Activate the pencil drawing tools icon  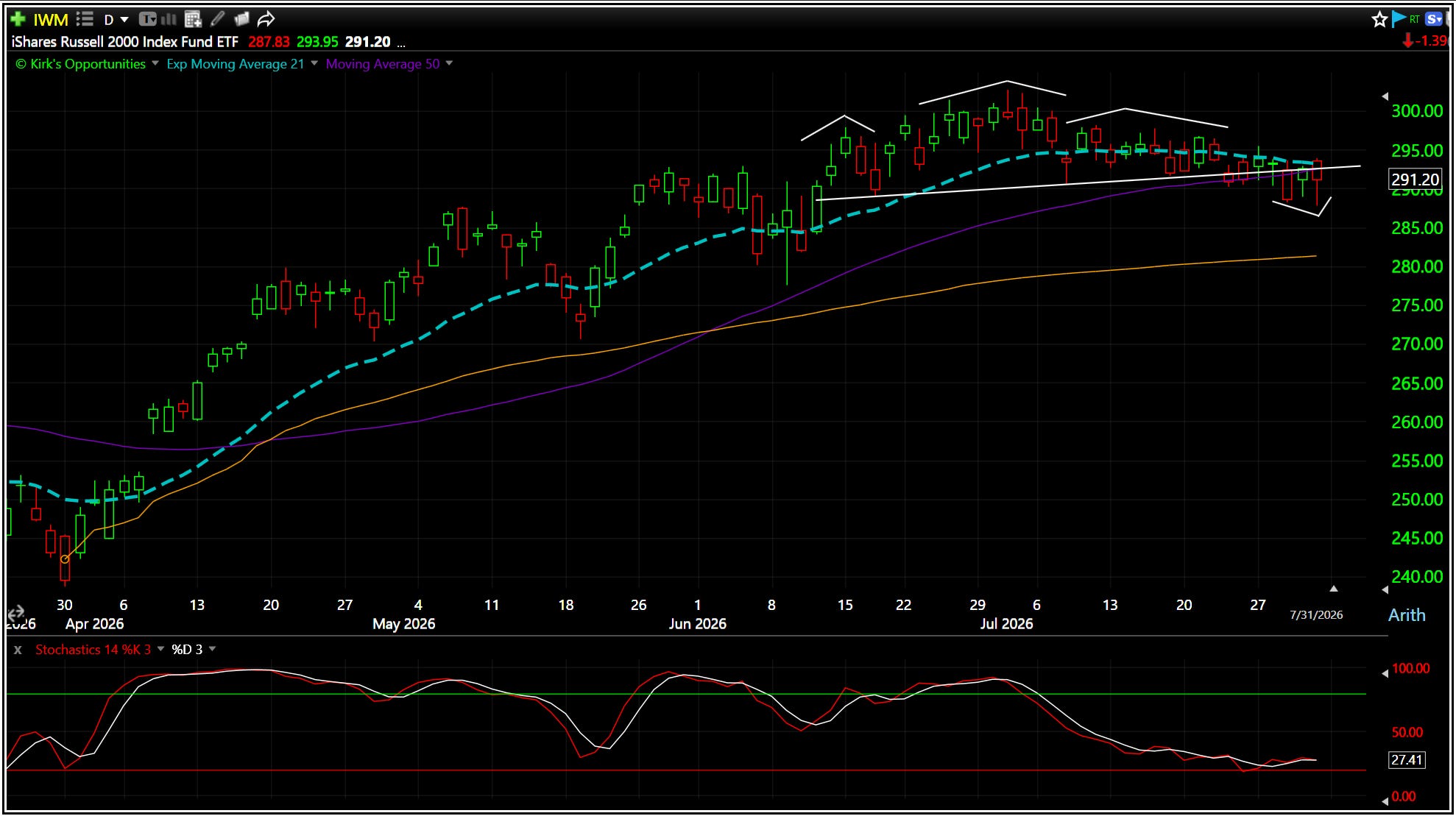[x=217, y=19]
